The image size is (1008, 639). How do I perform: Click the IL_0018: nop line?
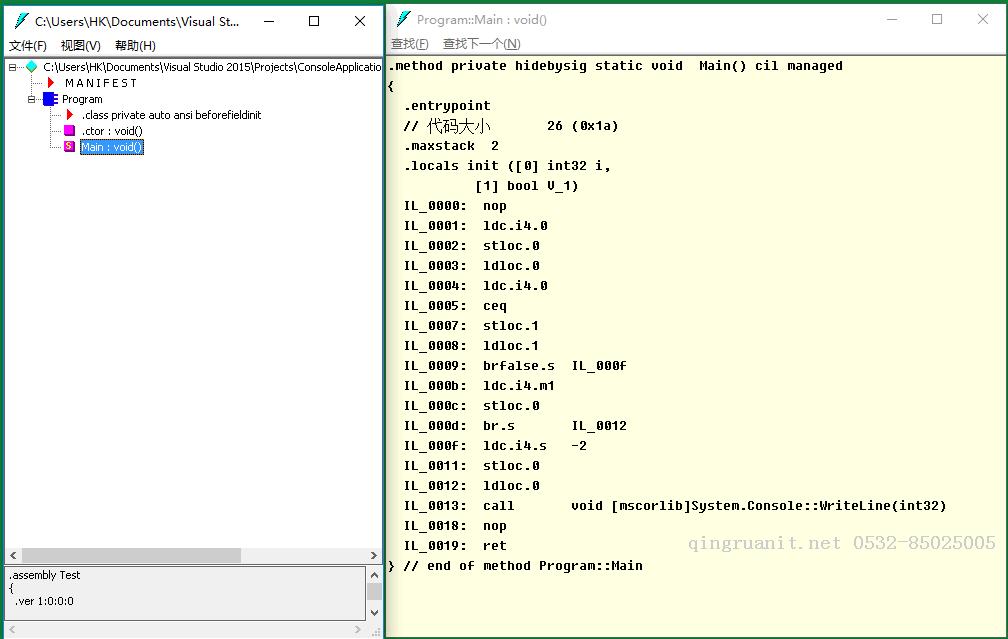[455, 526]
